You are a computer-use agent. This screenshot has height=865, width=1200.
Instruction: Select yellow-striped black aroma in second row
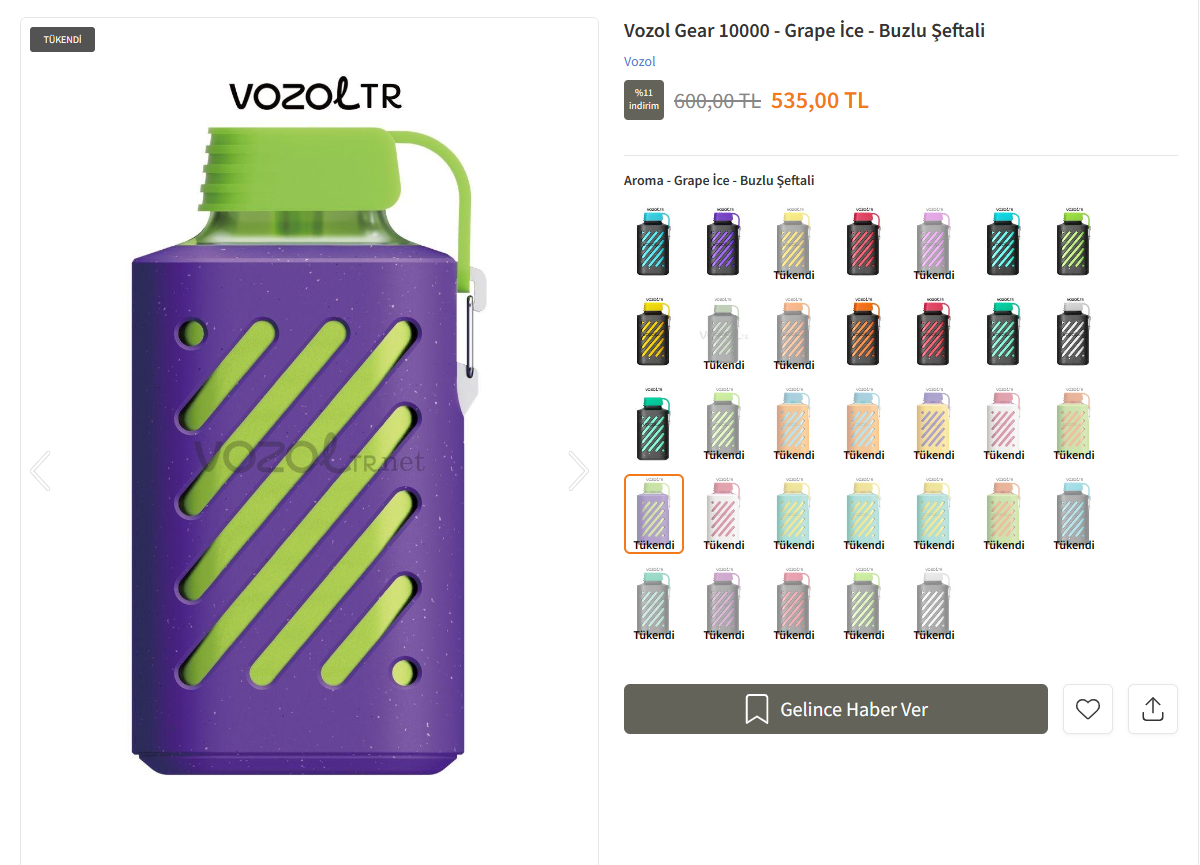pos(654,334)
